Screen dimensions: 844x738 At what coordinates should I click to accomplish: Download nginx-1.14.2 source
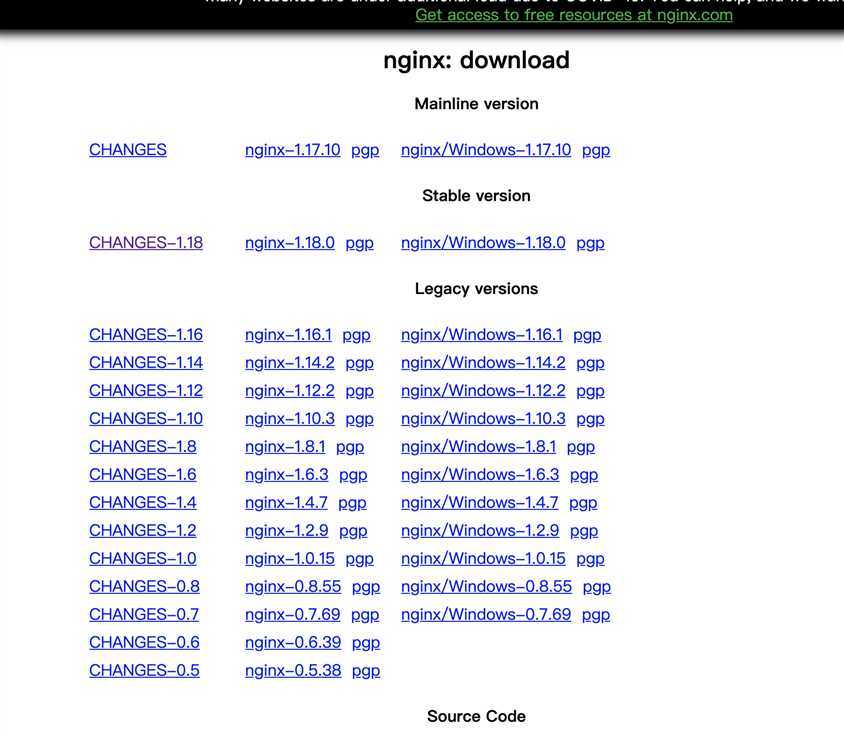pos(290,363)
